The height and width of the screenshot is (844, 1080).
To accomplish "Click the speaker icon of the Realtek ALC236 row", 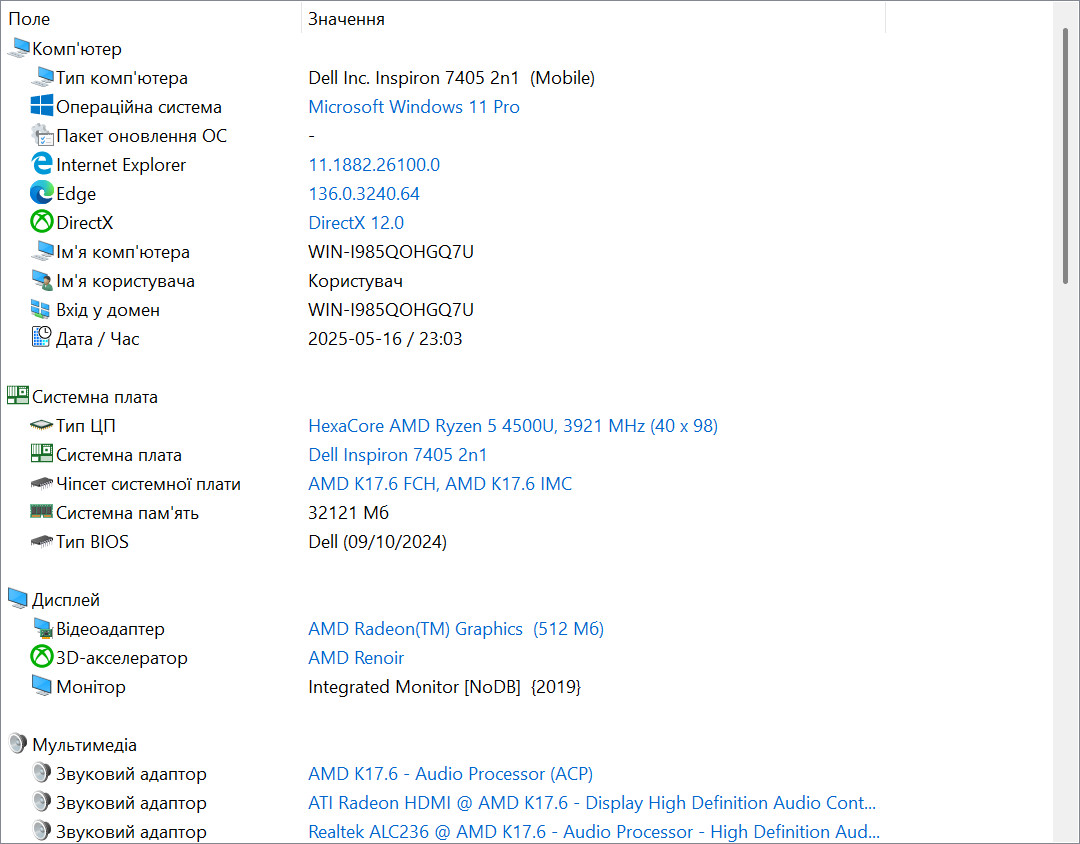I will coord(42,831).
